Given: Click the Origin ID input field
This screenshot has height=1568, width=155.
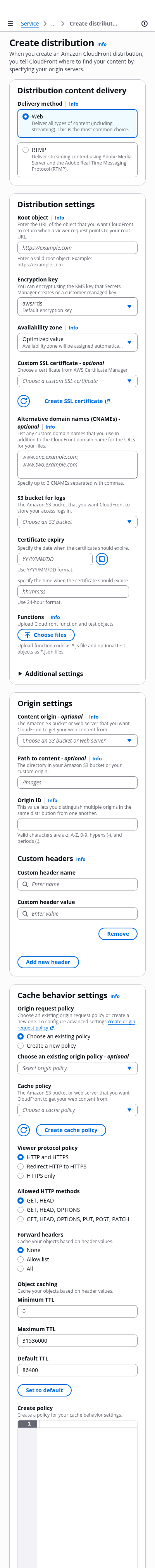Looking at the screenshot, I should click(x=77, y=824).
